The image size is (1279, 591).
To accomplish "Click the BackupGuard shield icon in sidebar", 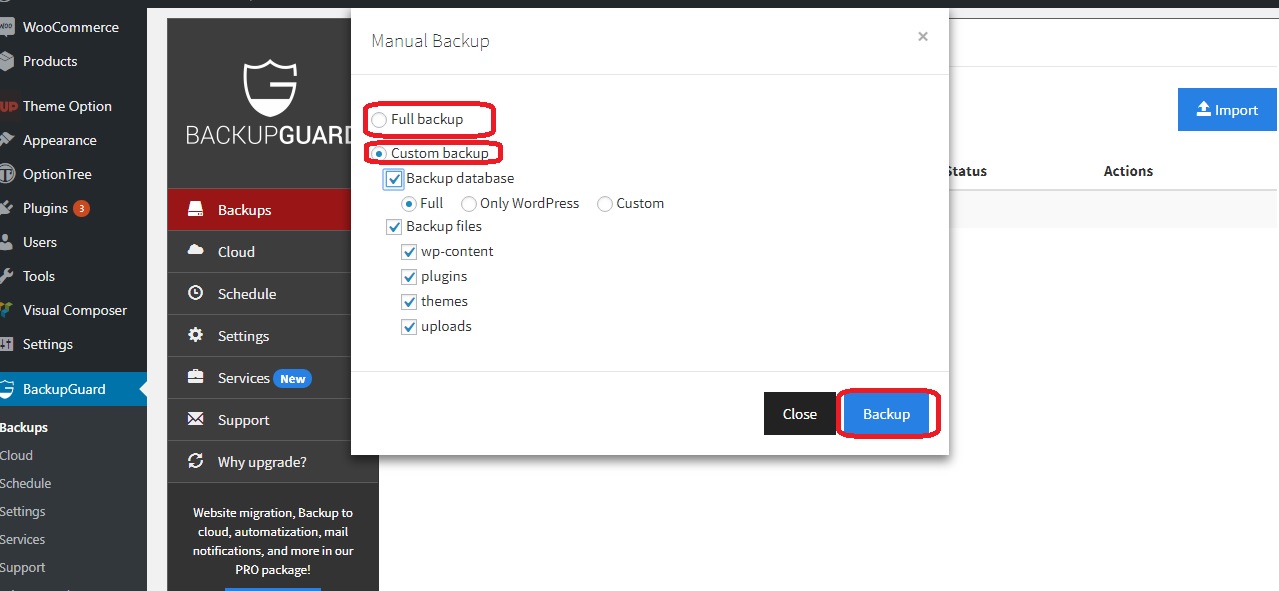I will [7, 389].
